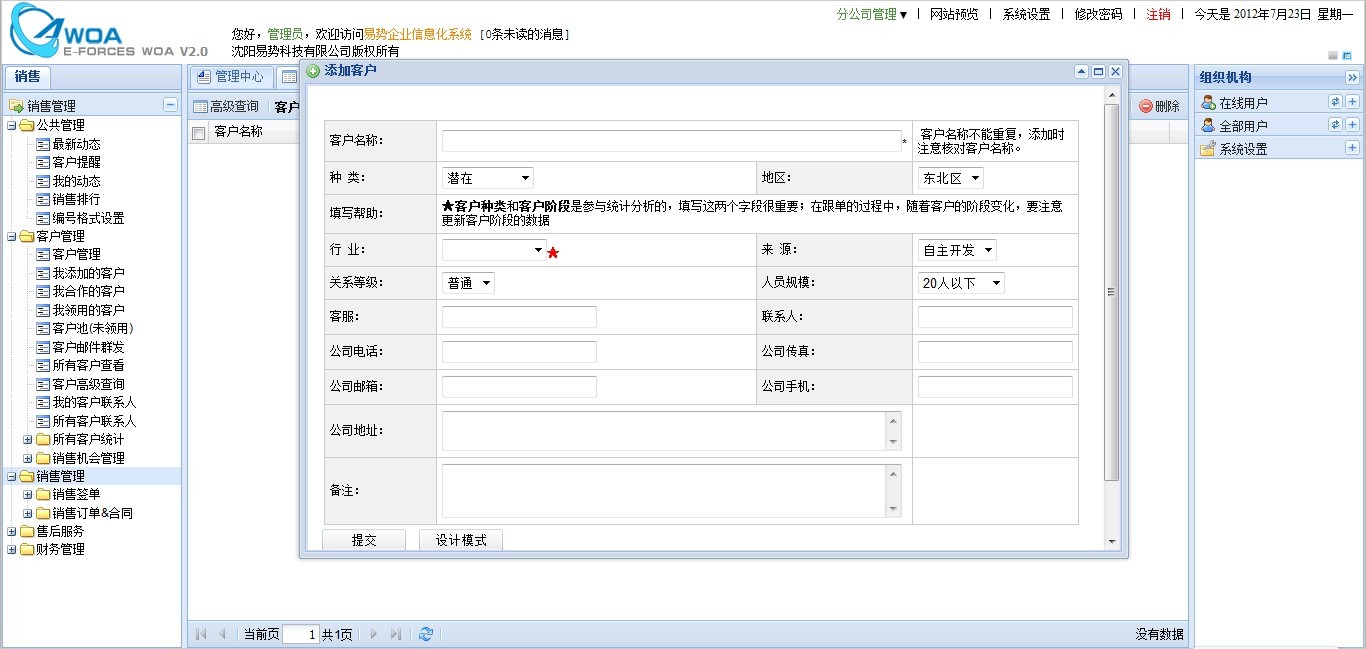The height and width of the screenshot is (649, 1366).
Task: Expand the 售后服务 tree node
Action: 12,531
